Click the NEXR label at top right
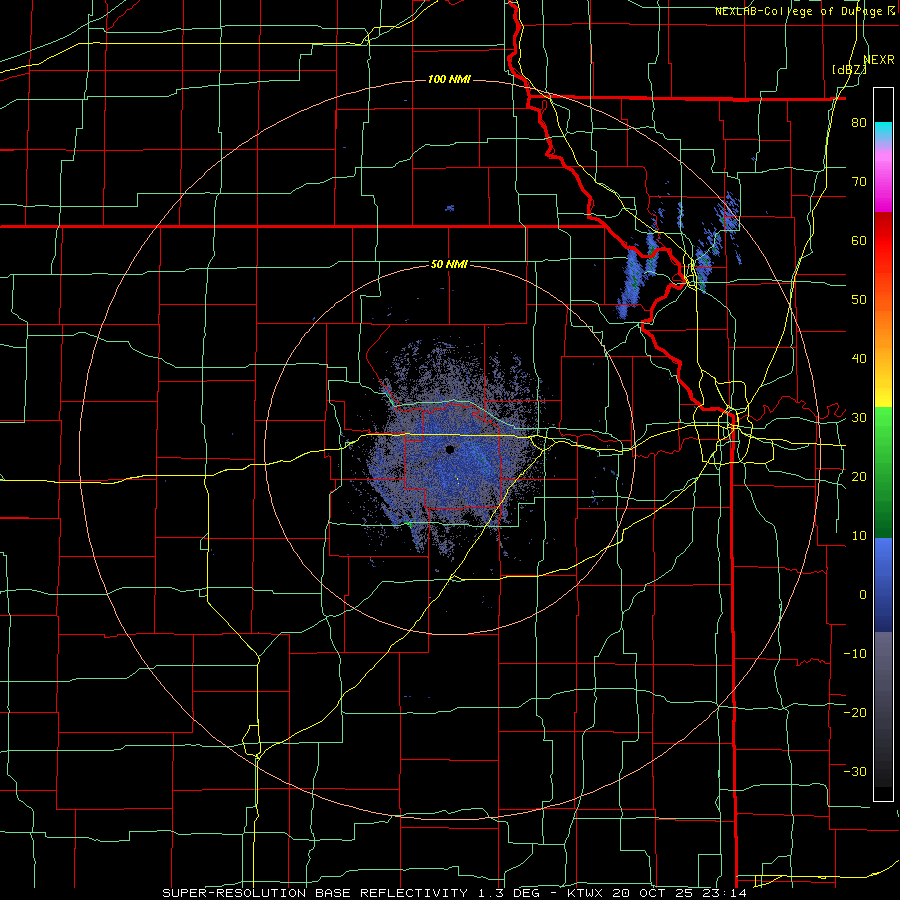 [879, 60]
